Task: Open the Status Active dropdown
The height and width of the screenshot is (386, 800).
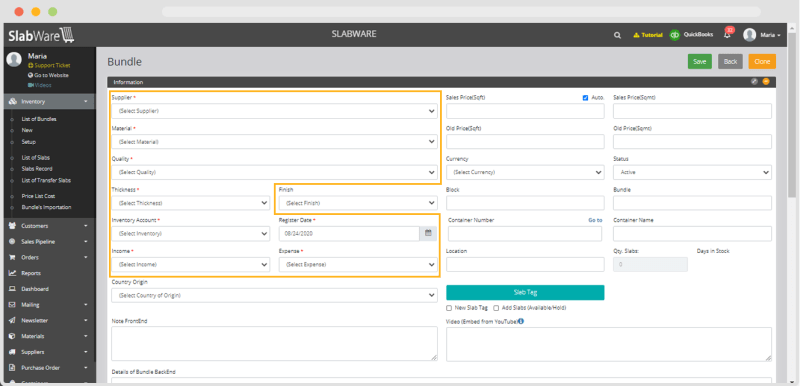Action: point(692,172)
